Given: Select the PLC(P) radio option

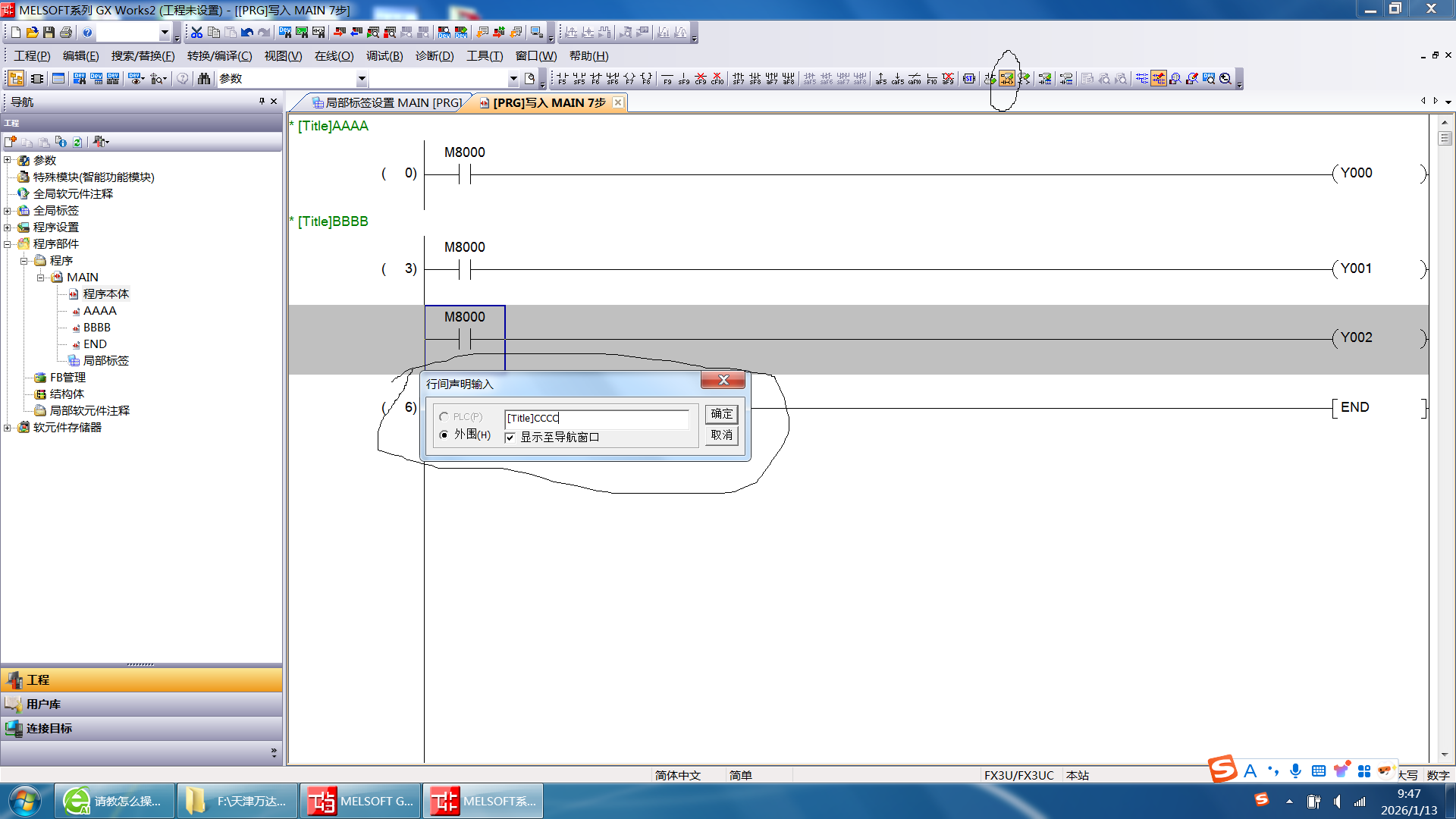Looking at the screenshot, I should (x=444, y=417).
